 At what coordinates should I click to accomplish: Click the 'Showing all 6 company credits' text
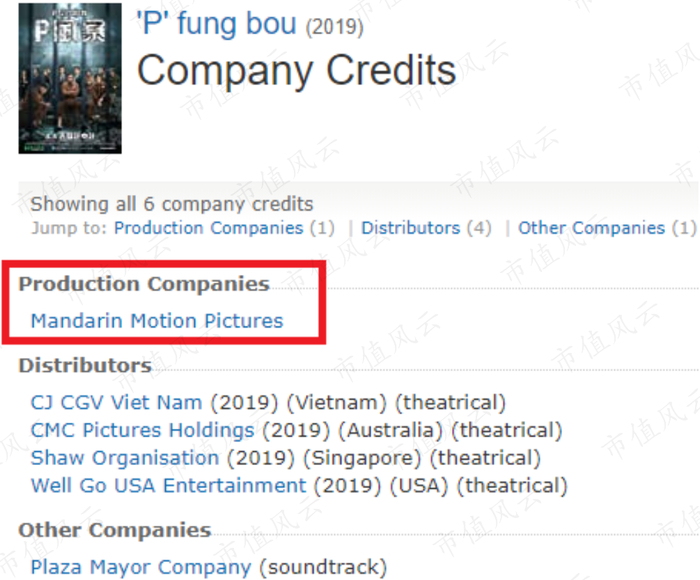tap(172, 204)
